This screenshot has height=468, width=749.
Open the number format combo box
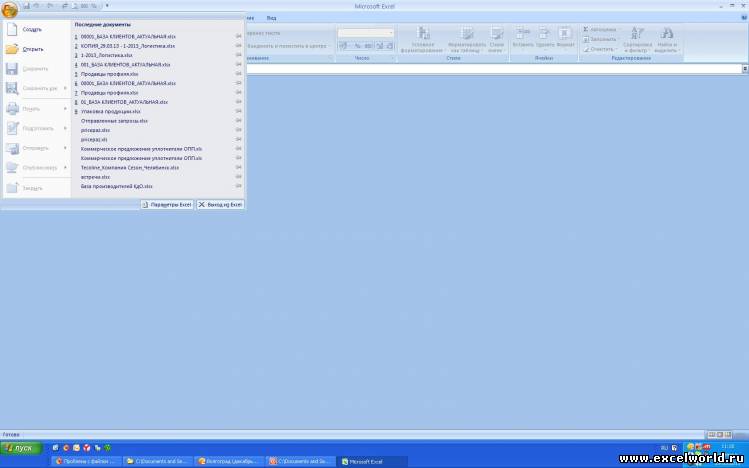(x=365, y=33)
